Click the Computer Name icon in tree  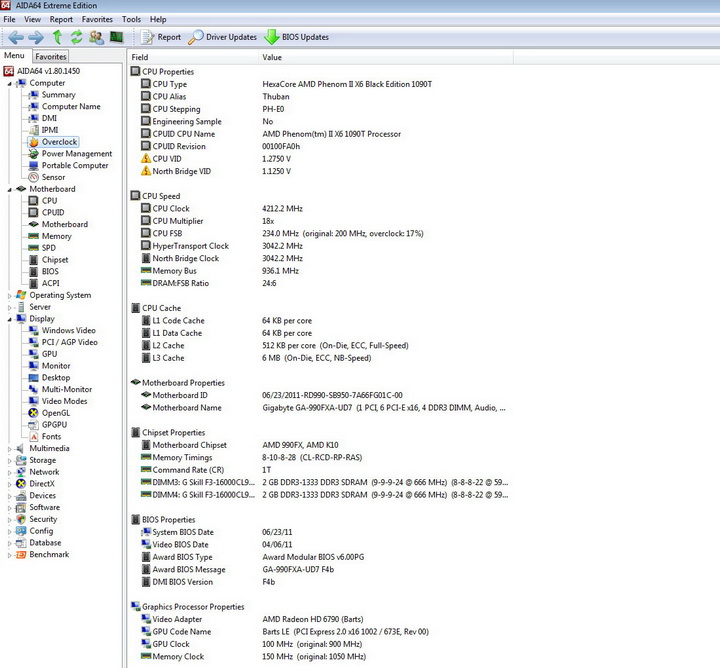33,107
